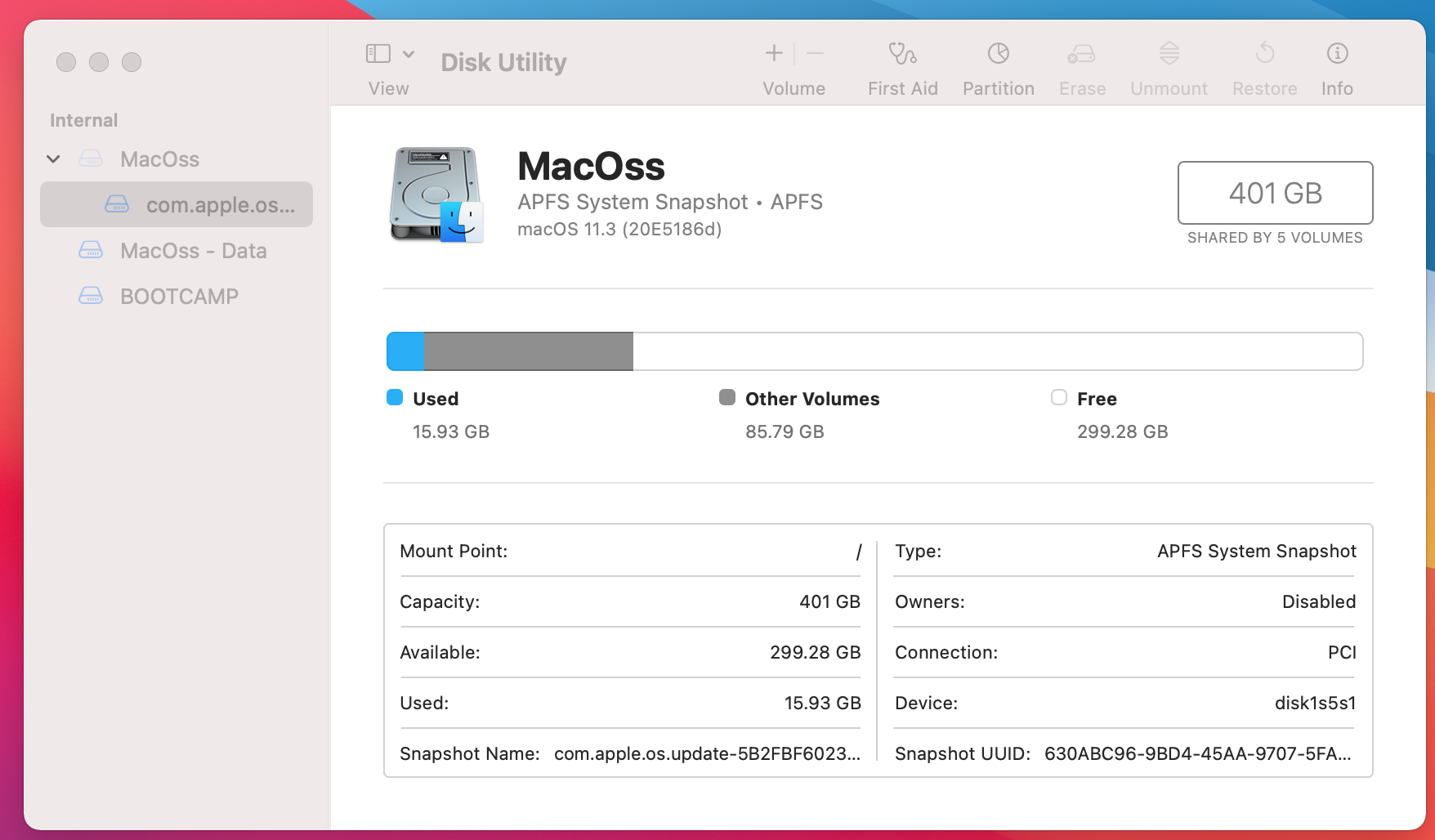Click the gray Other Volumes bar segment

[529, 351]
